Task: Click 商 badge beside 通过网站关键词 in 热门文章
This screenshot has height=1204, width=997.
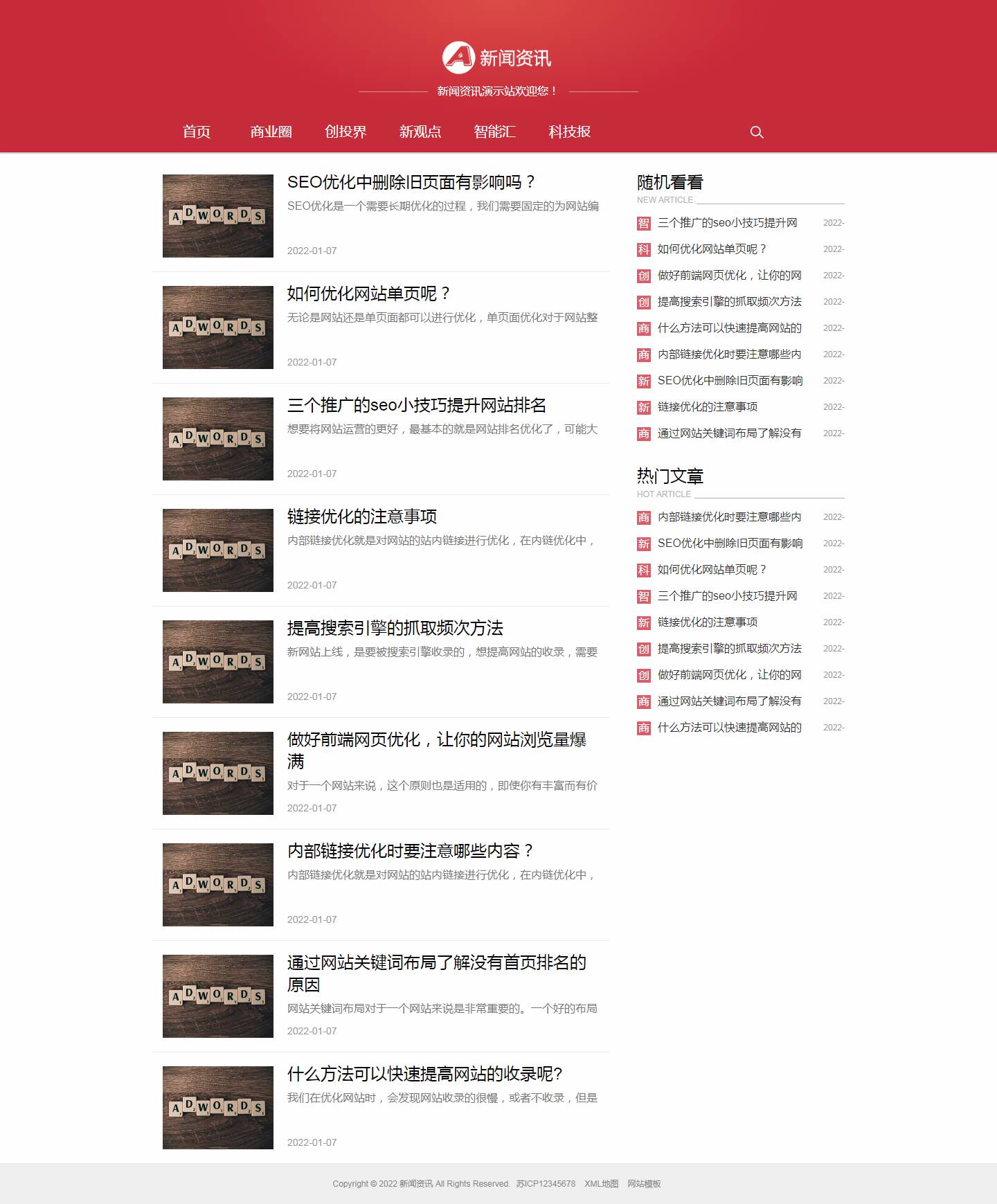Action: tap(644, 701)
